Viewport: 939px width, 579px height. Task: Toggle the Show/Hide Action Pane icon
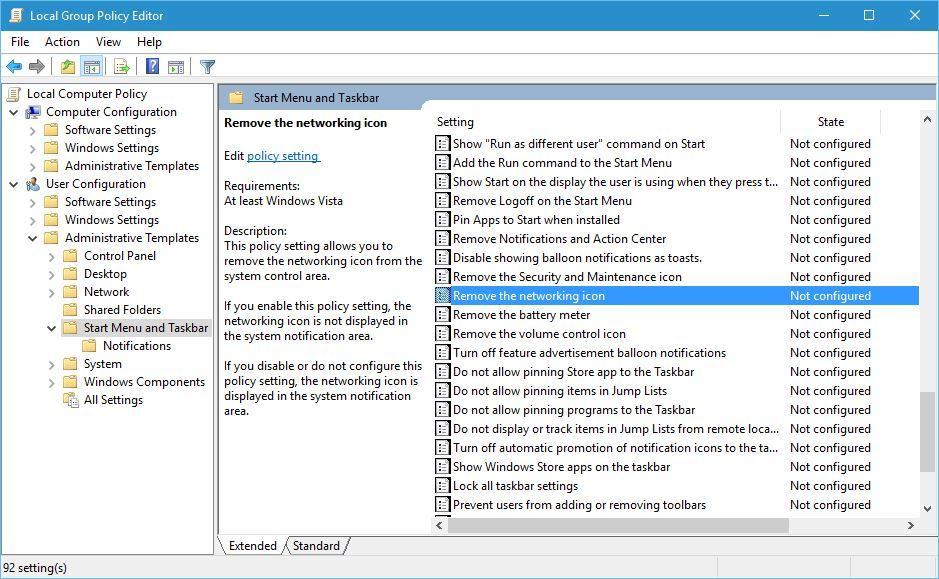pos(176,66)
